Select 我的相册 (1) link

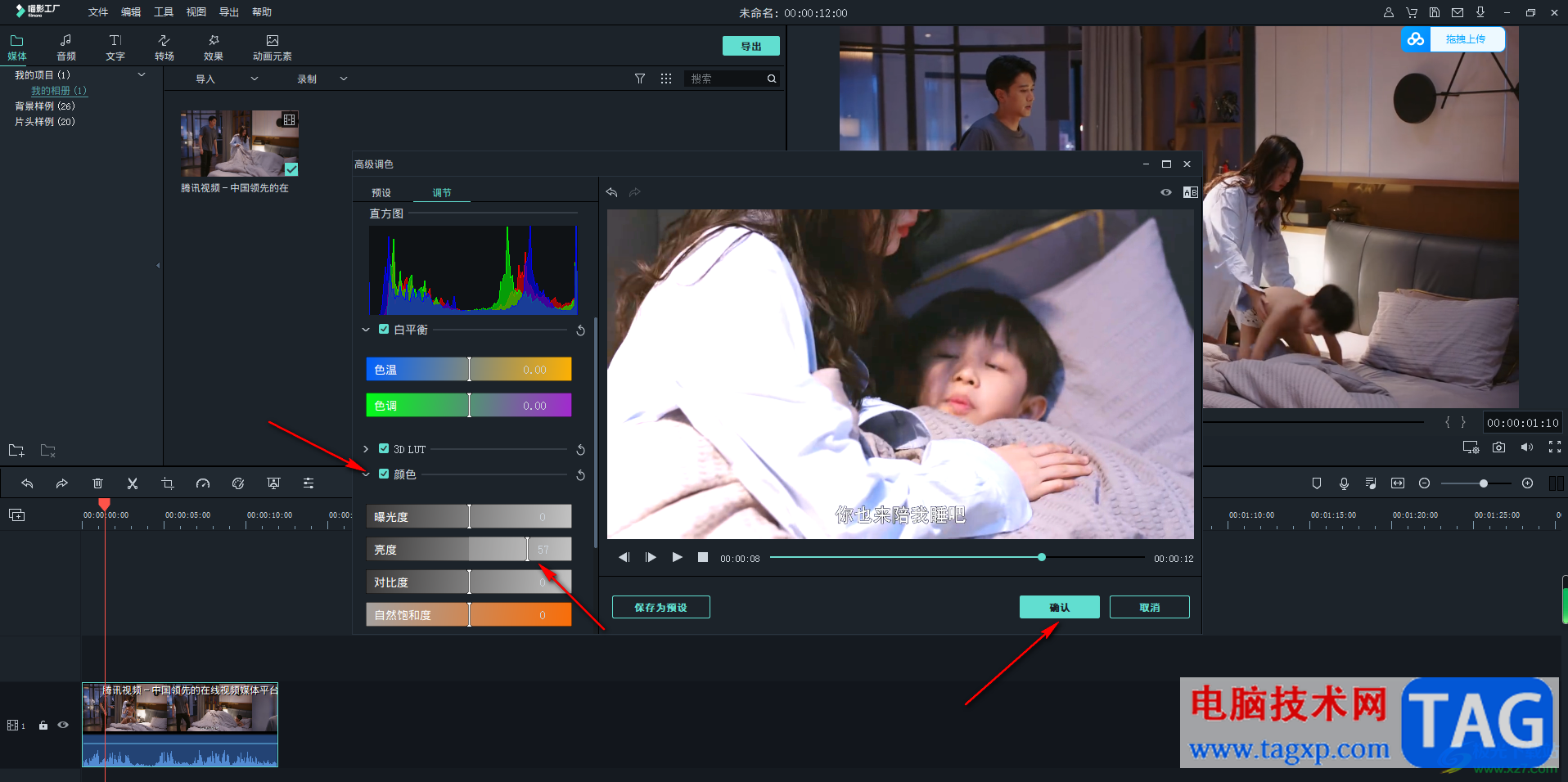59,91
